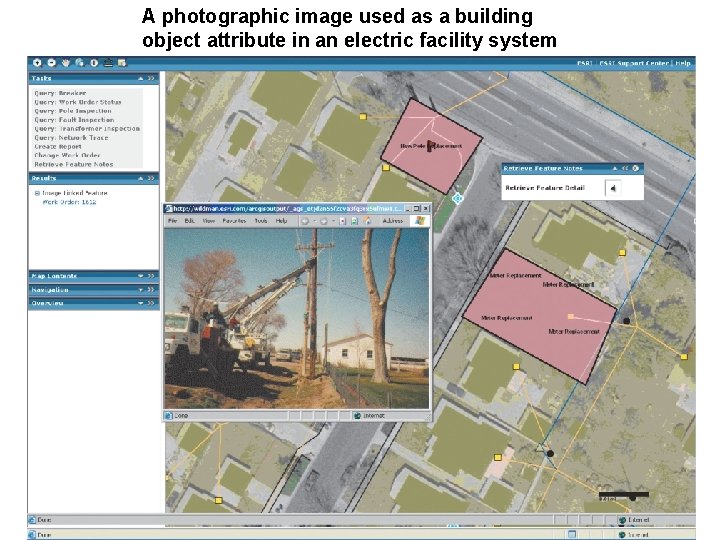The image size is (720, 540).
Task: Click the pink Meter Replacement parcel
Action: click(x=540, y=316)
